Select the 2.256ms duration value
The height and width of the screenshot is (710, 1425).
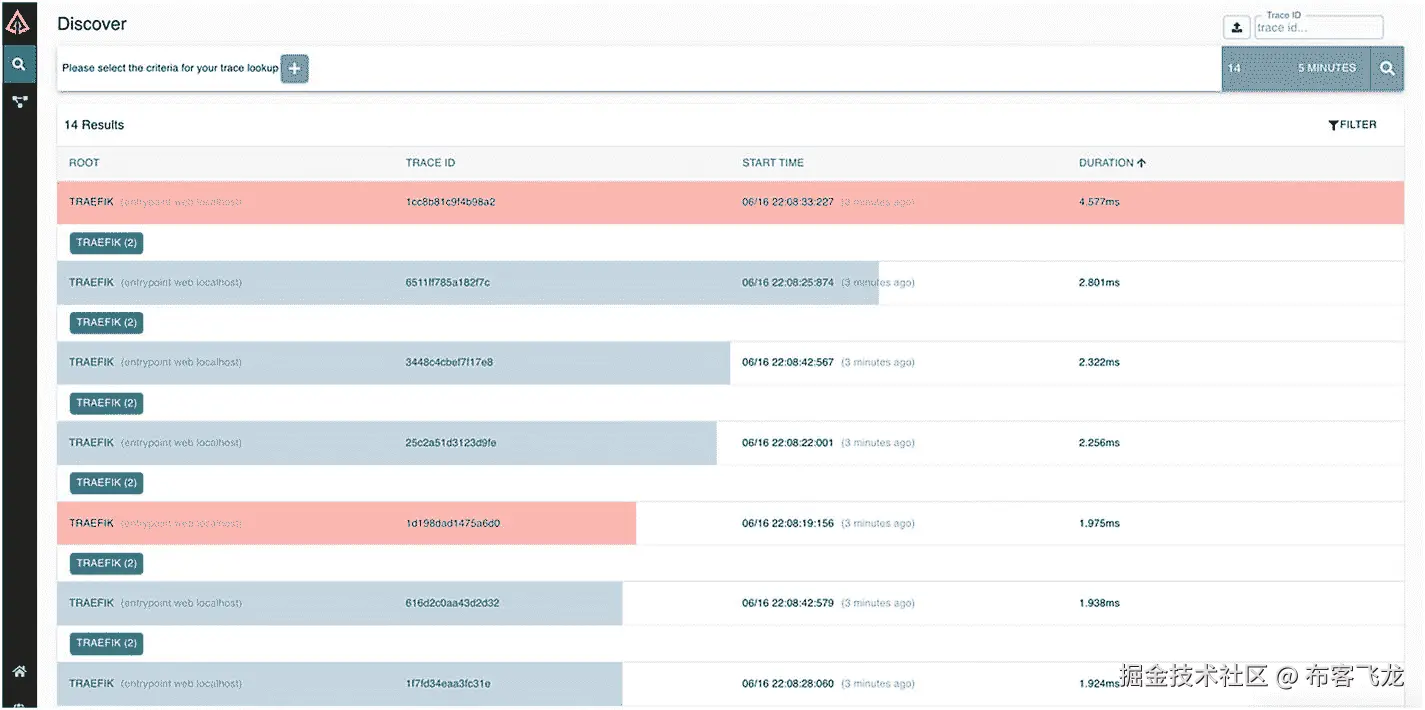(1099, 443)
